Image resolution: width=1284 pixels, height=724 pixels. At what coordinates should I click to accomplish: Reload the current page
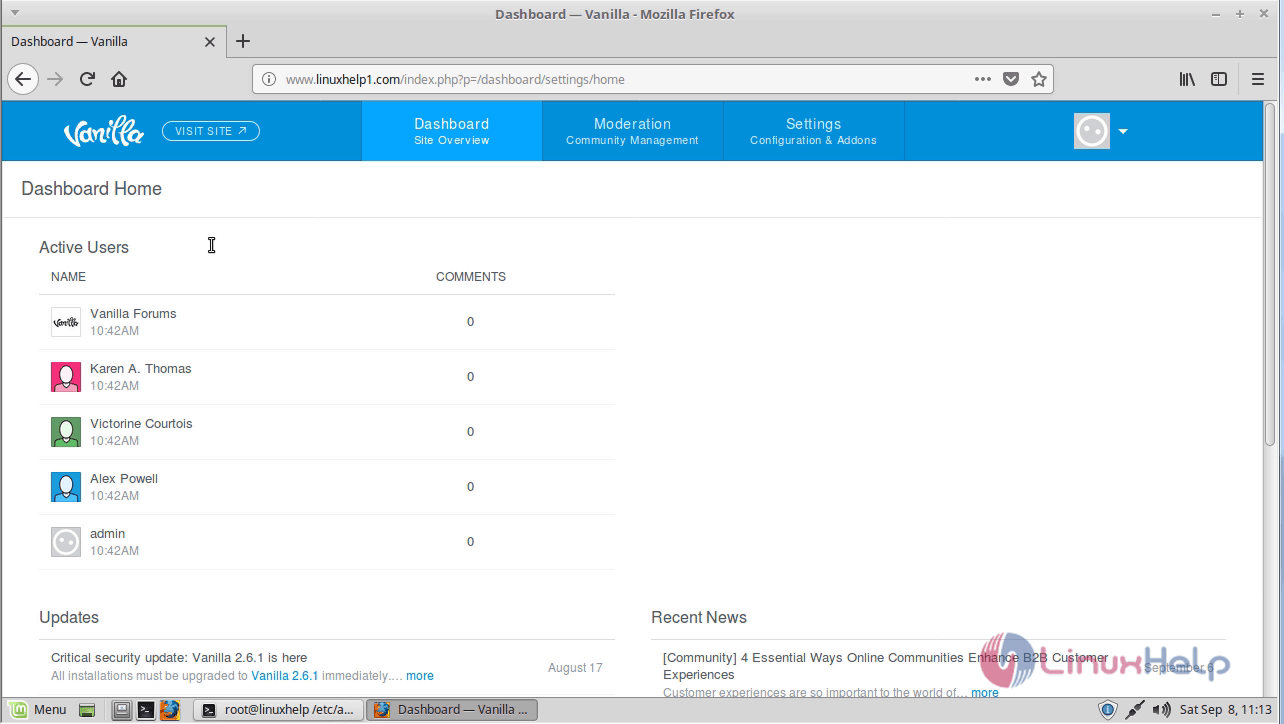pyautogui.click(x=87, y=79)
